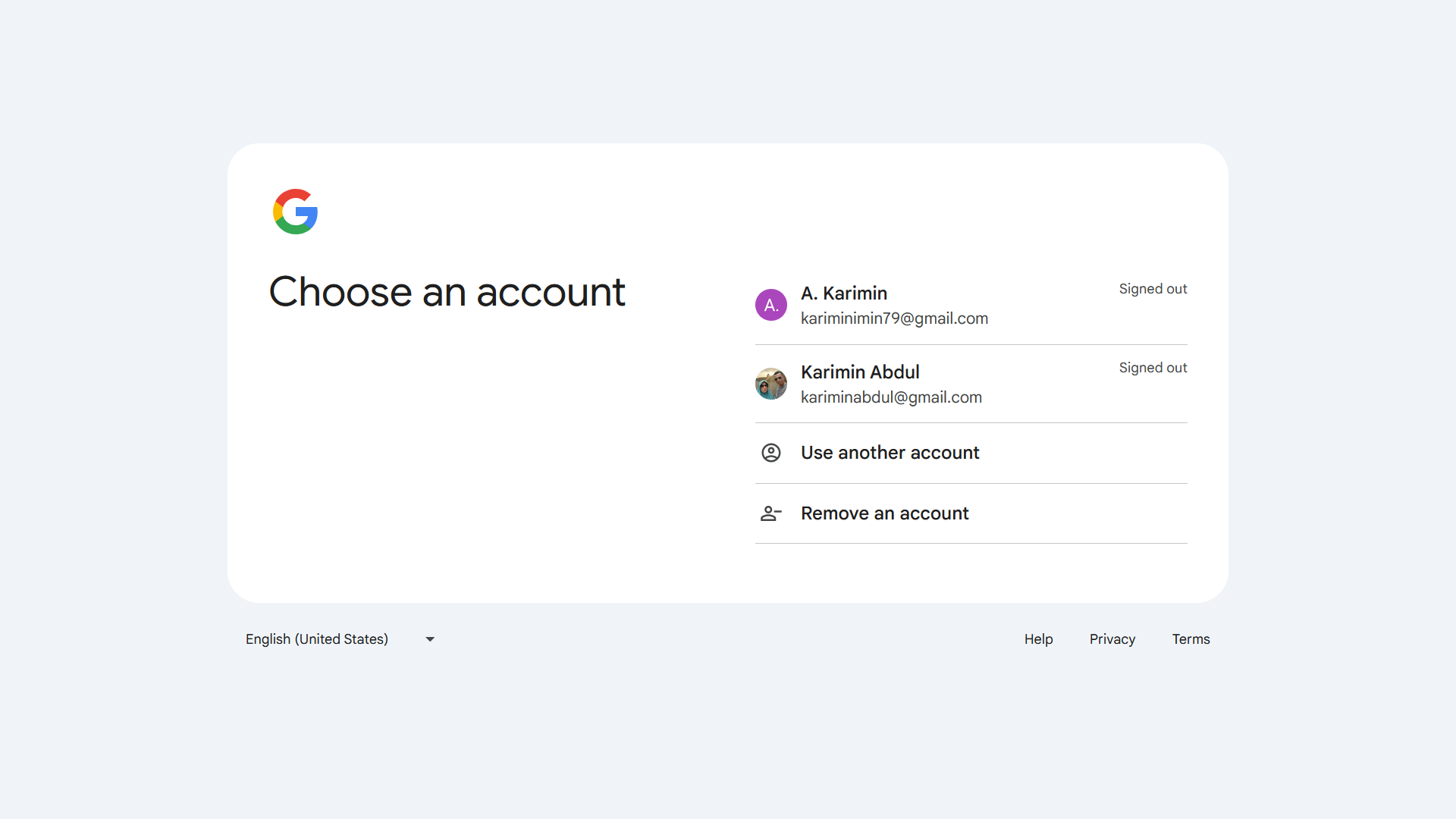This screenshot has width=1456, height=819.
Task: Click the person circle icon for another account
Action: 770,453
